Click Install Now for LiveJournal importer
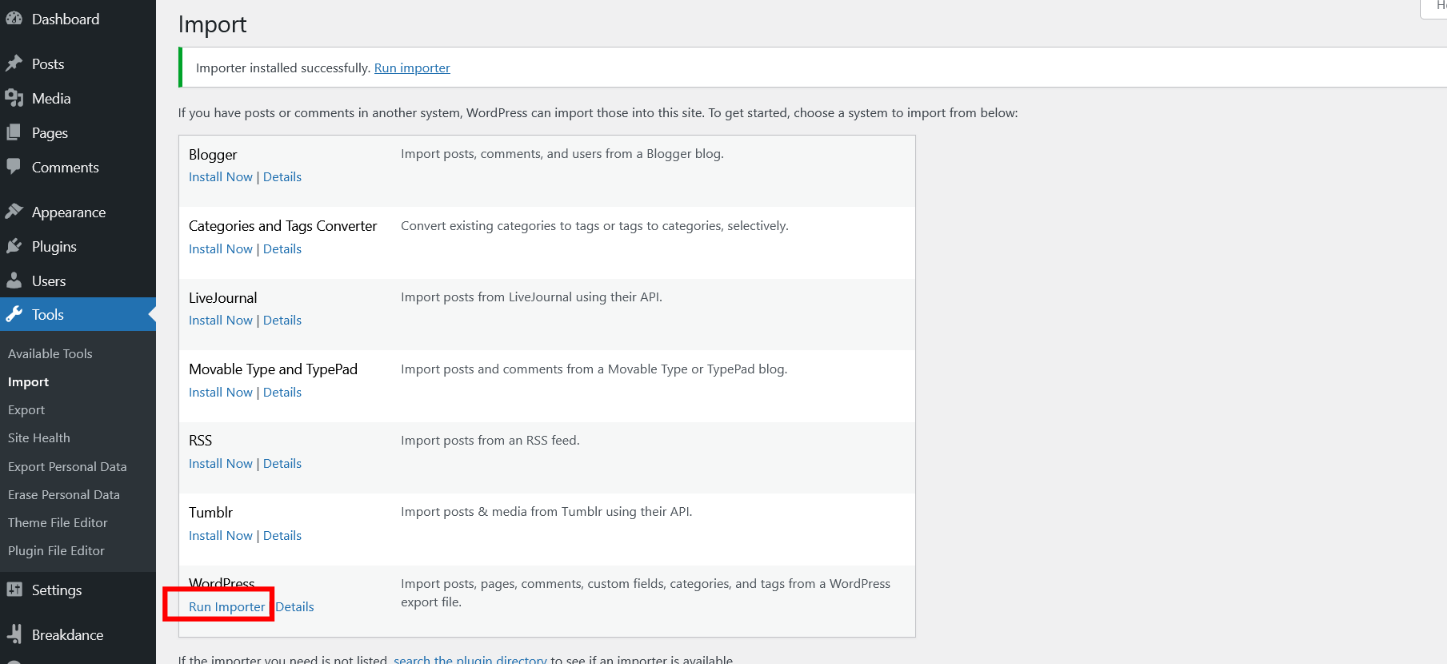Viewport: 1447px width, 664px height. pos(221,320)
